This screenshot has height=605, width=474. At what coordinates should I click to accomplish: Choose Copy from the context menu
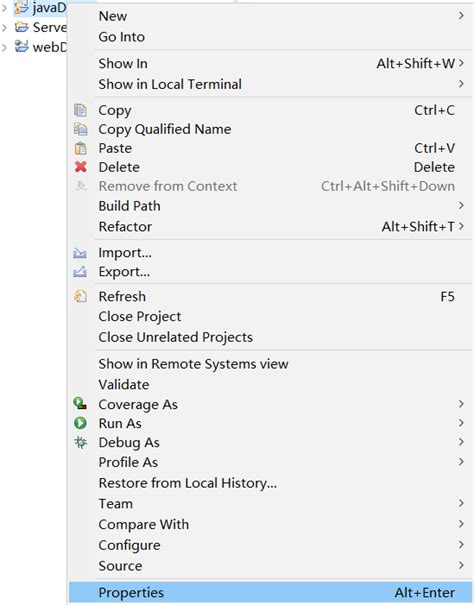(x=270, y=110)
